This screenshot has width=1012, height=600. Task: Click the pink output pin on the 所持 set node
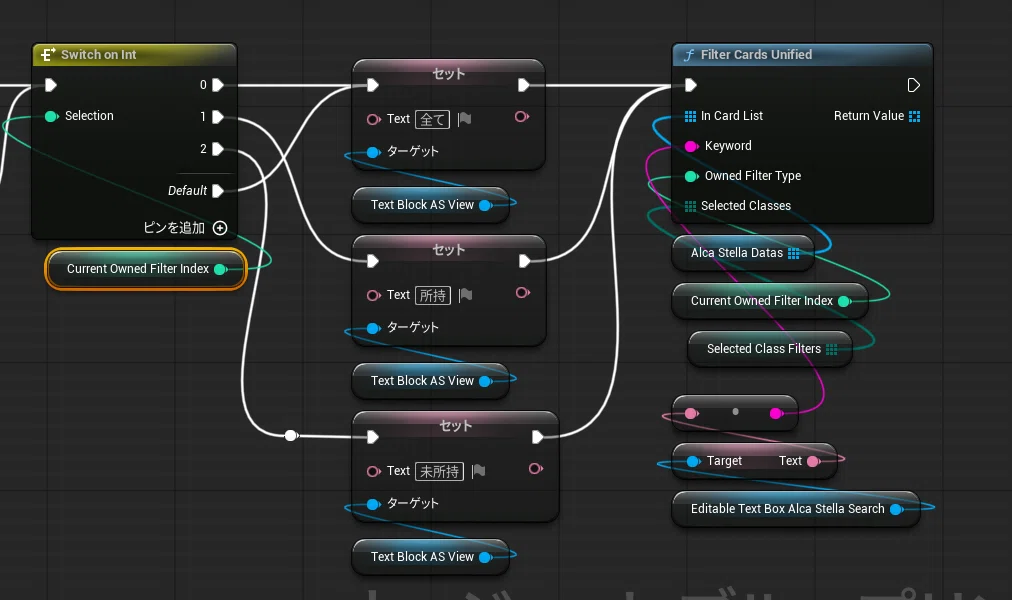click(522, 293)
